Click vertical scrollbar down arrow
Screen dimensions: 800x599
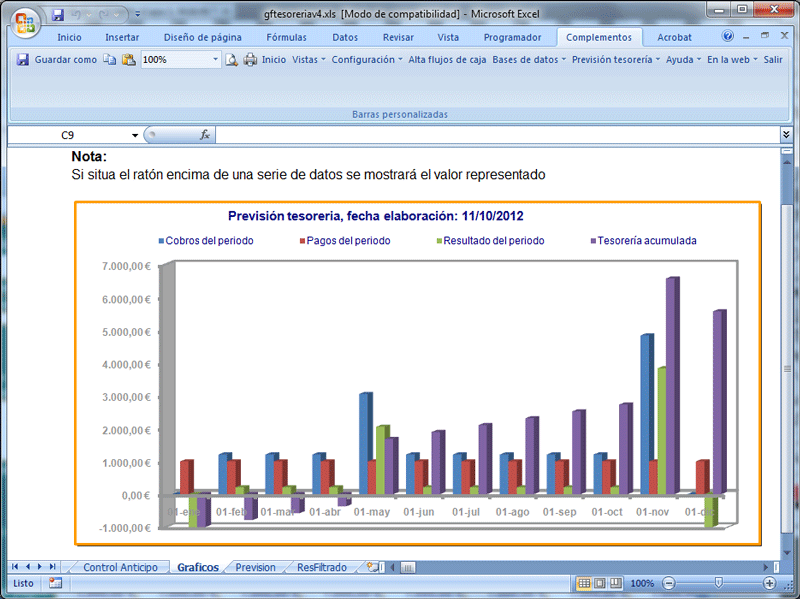pos(787,552)
